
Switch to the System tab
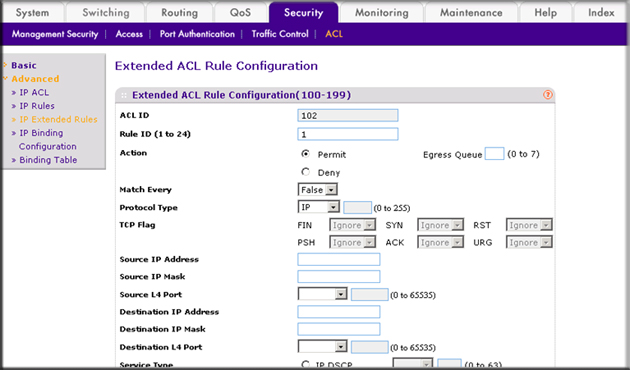(32, 12)
